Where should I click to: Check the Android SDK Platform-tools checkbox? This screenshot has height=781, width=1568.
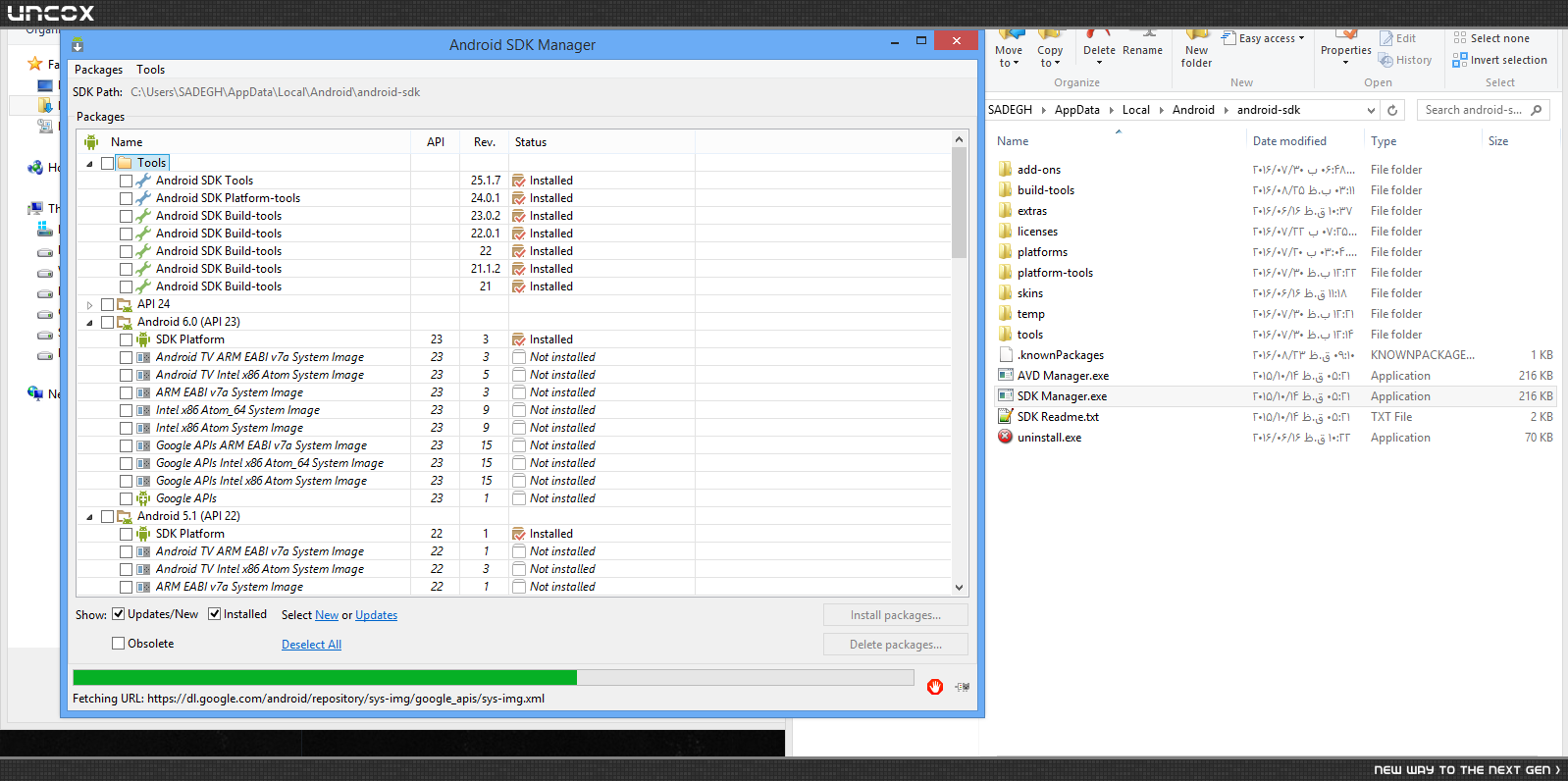(126, 198)
